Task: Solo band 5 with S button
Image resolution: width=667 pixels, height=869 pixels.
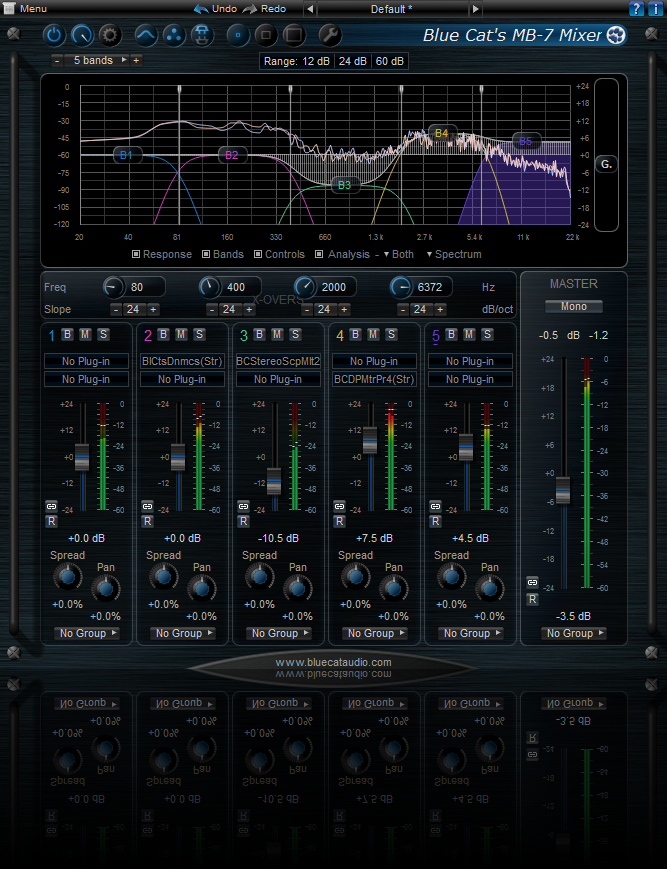Action: 488,334
